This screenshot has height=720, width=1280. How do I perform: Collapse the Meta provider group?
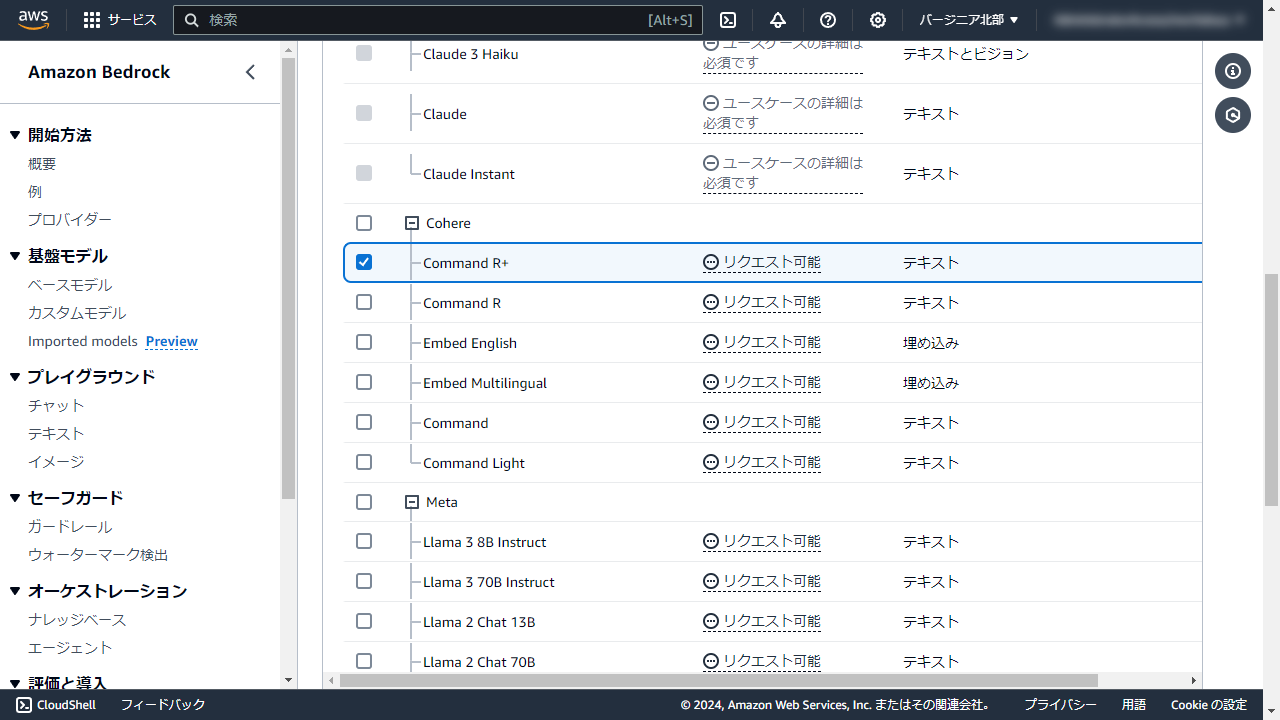pyautogui.click(x=411, y=502)
